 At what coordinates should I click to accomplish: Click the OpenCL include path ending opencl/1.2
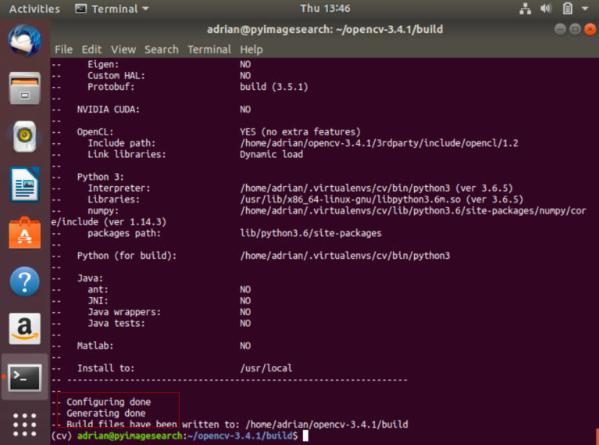point(379,143)
